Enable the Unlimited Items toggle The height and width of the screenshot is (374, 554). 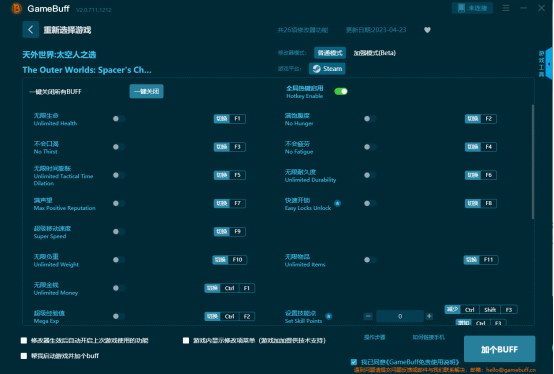370,260
